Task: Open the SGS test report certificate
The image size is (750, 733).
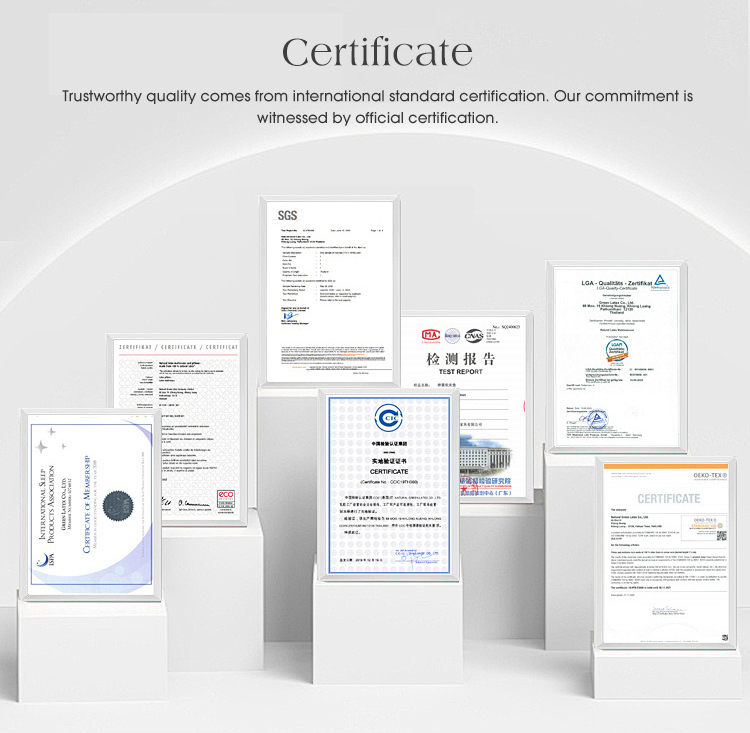Action: point(330,291)
